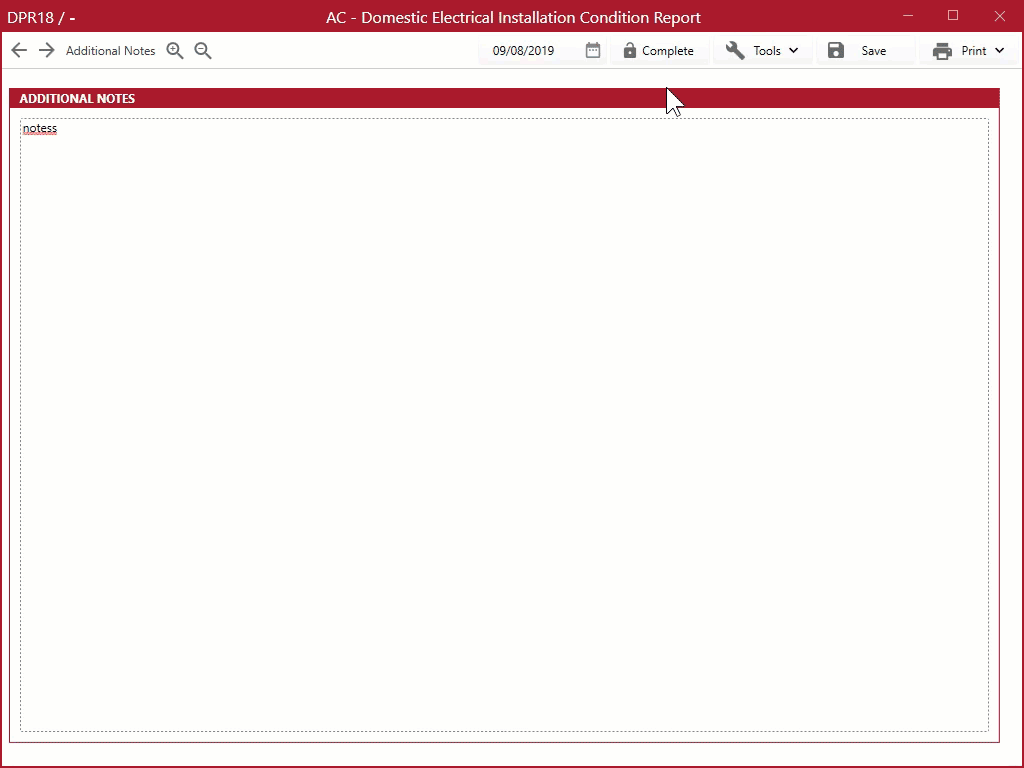This screenshot has height=768, width=1024.
Task: Expand the Tools dropdown chevron
Action: coord(793,50)
